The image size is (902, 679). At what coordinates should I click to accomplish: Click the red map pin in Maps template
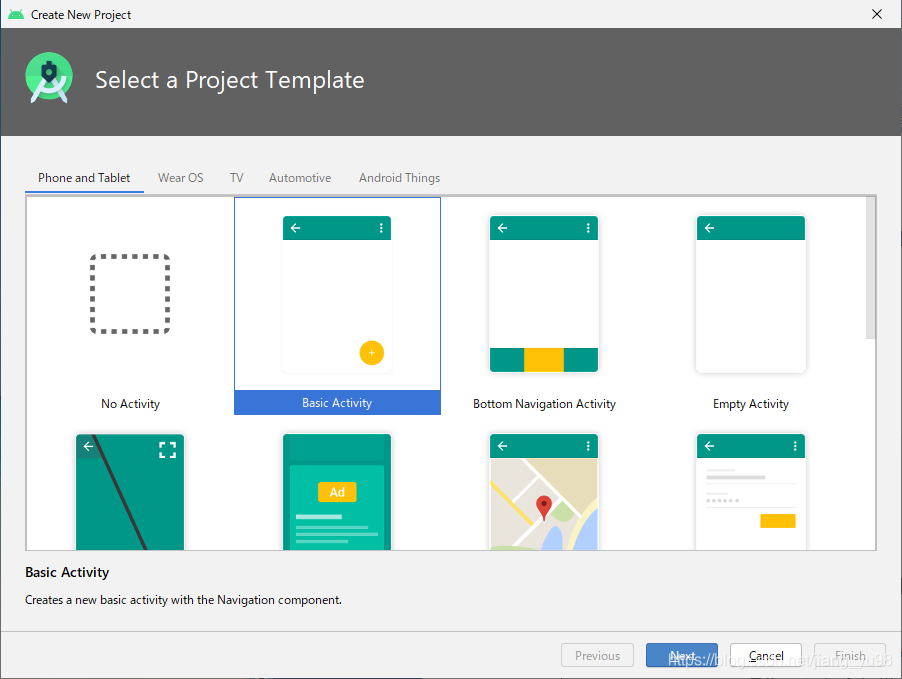click(x=544, y=508)
